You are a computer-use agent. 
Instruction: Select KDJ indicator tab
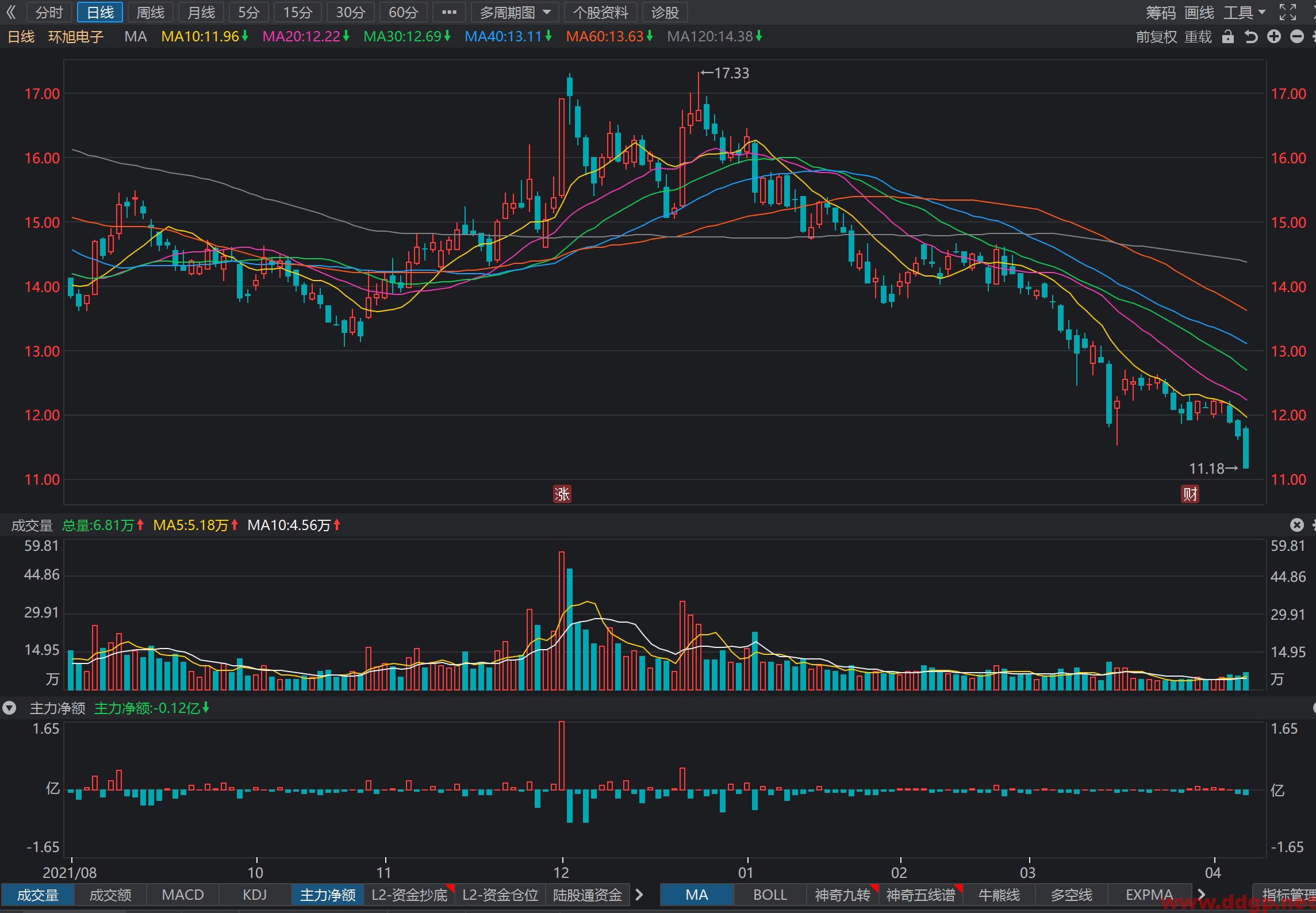[255, 895]
